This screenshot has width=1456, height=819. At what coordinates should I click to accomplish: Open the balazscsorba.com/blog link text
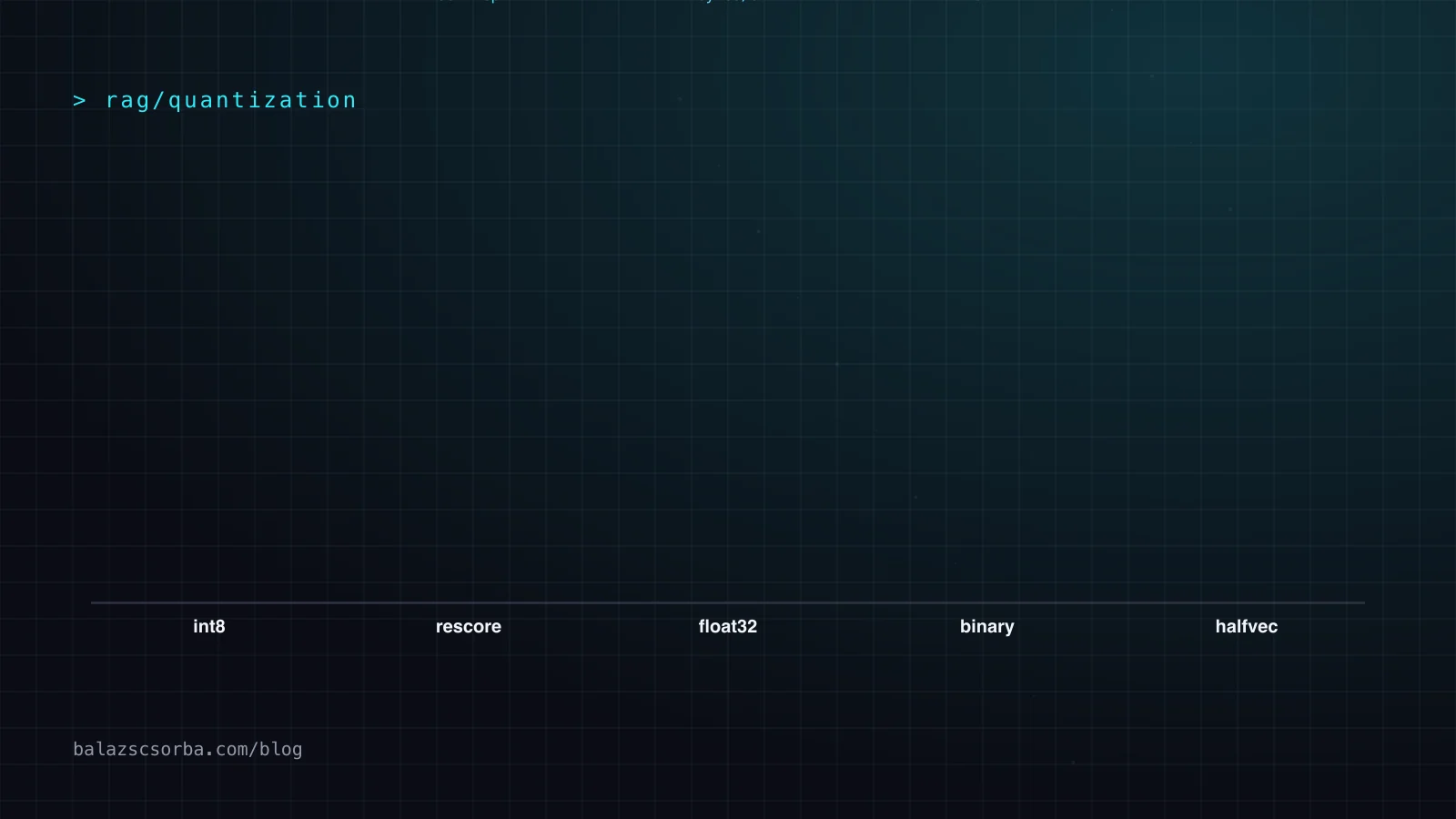pyautogui.click(x=187, y=749)
